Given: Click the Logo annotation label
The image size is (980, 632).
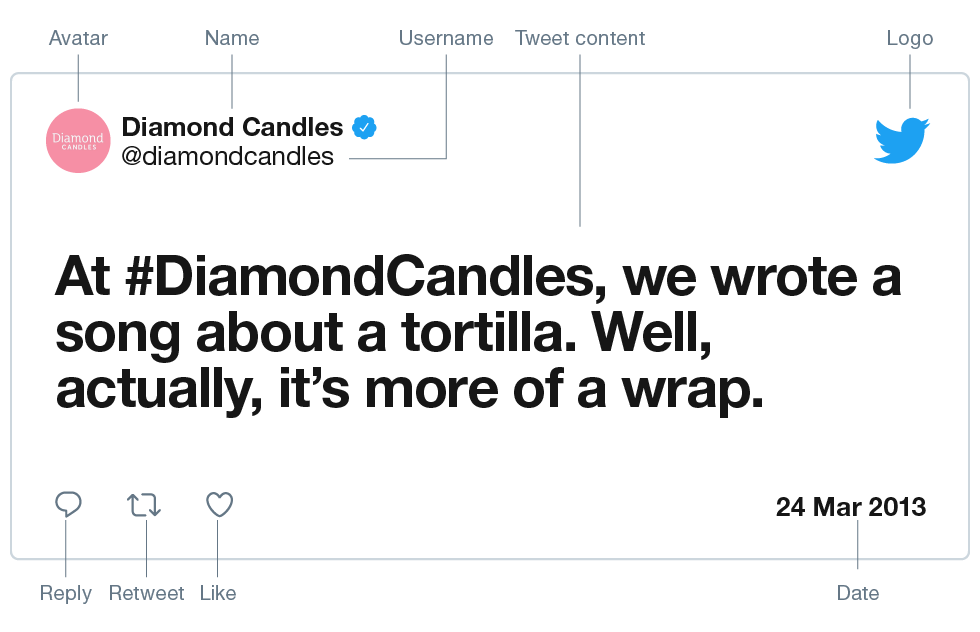Looking at the screenshot, I should (910, 38).
